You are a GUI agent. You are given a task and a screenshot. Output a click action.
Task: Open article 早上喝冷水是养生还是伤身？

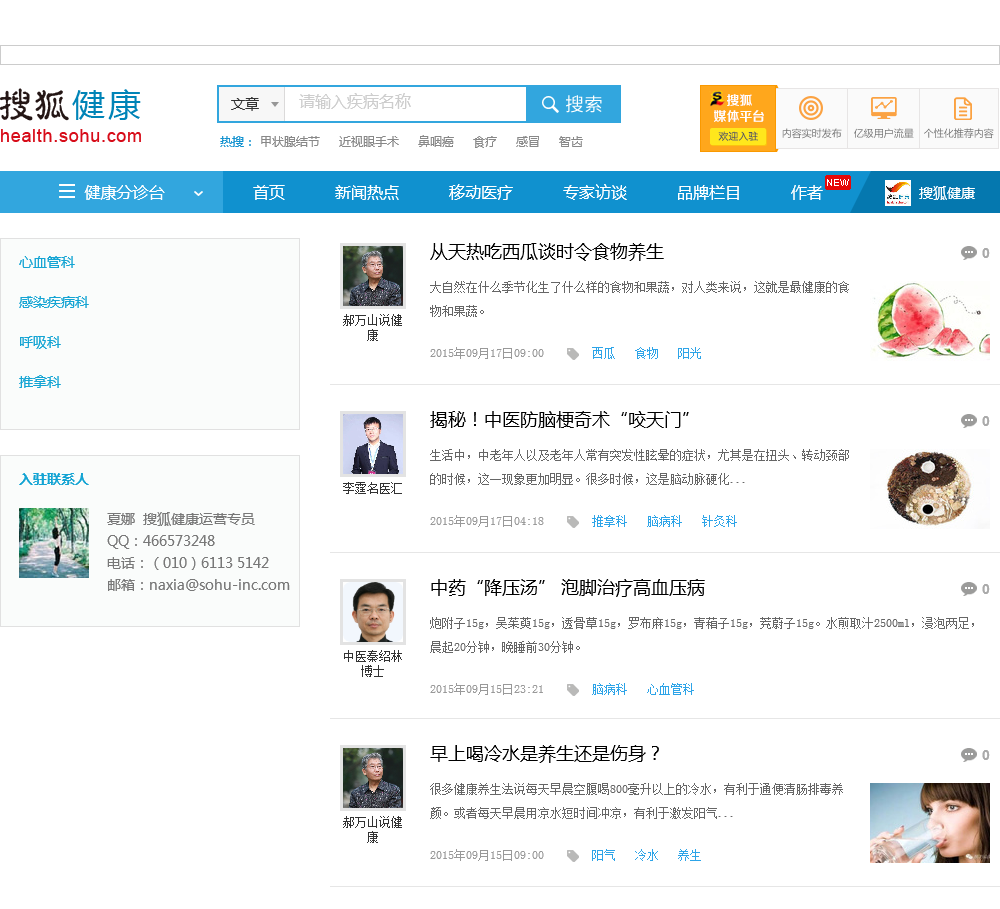point(545,754)
